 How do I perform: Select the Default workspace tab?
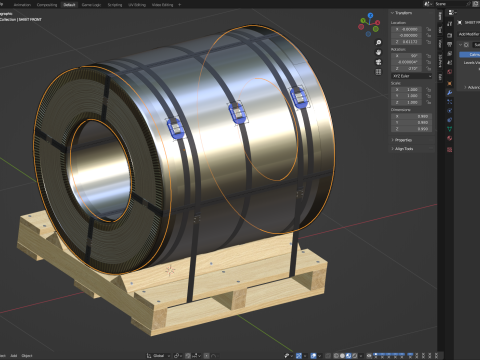point(69,5)
